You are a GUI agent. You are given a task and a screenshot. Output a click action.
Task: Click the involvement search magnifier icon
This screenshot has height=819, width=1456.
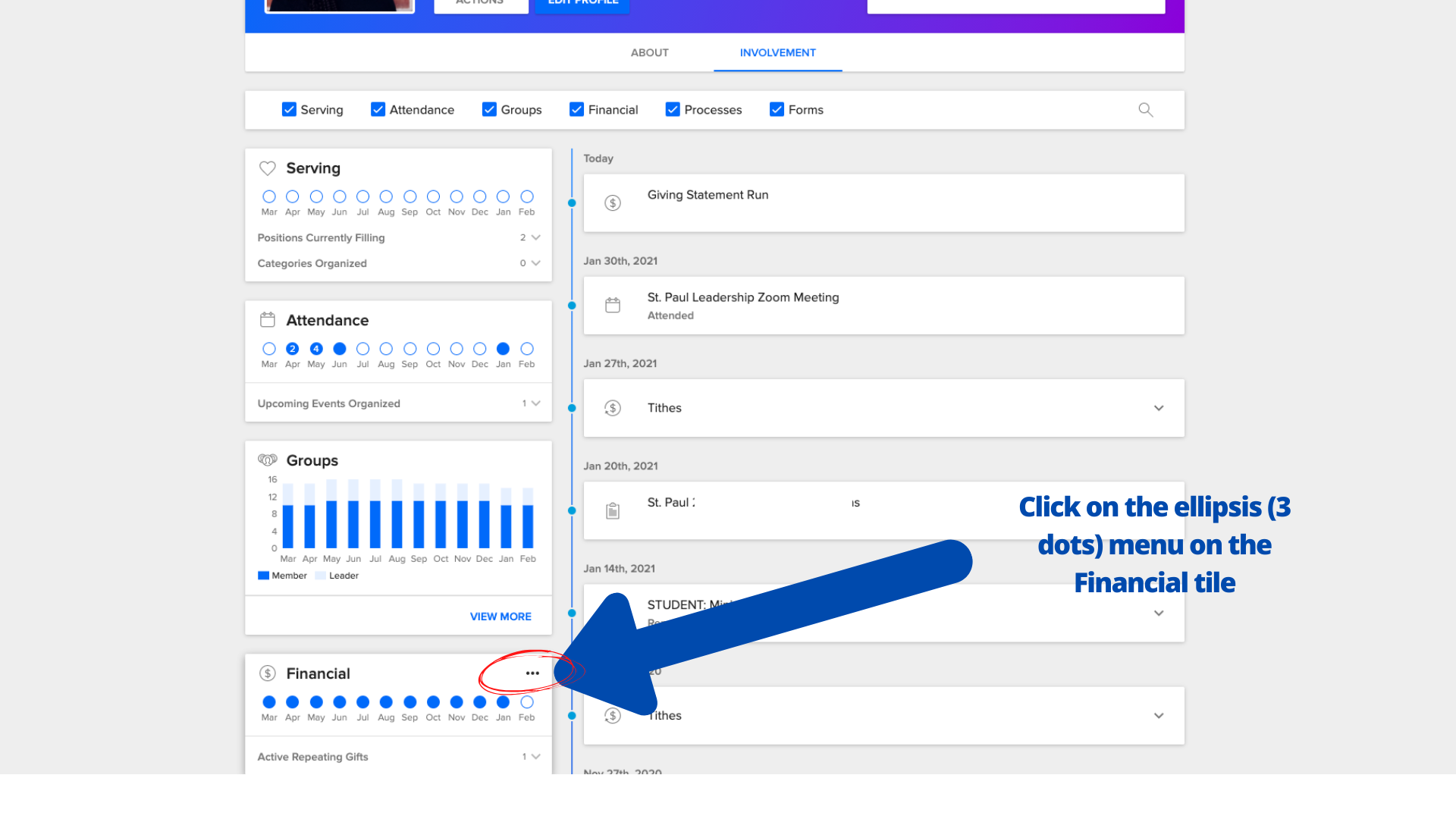1145,110
